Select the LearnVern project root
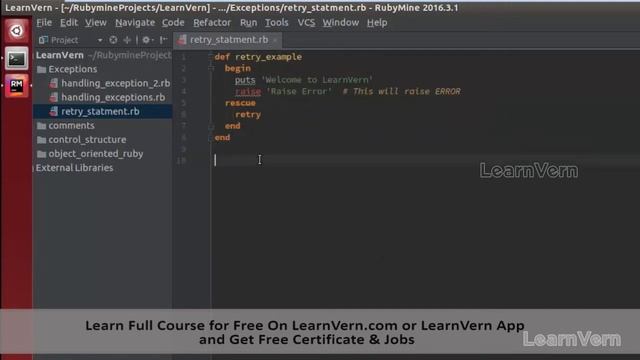The image size is (640, 360). click(x=60, y=55)
